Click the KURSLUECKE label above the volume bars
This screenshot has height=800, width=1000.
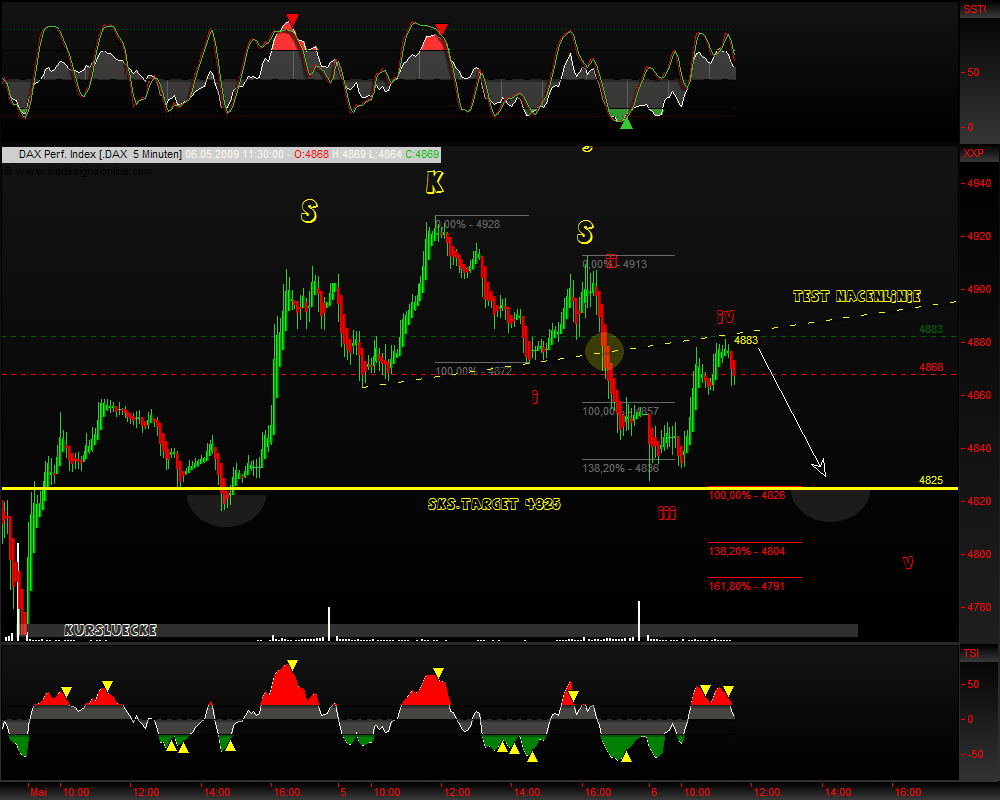click(x=108, y=630)
